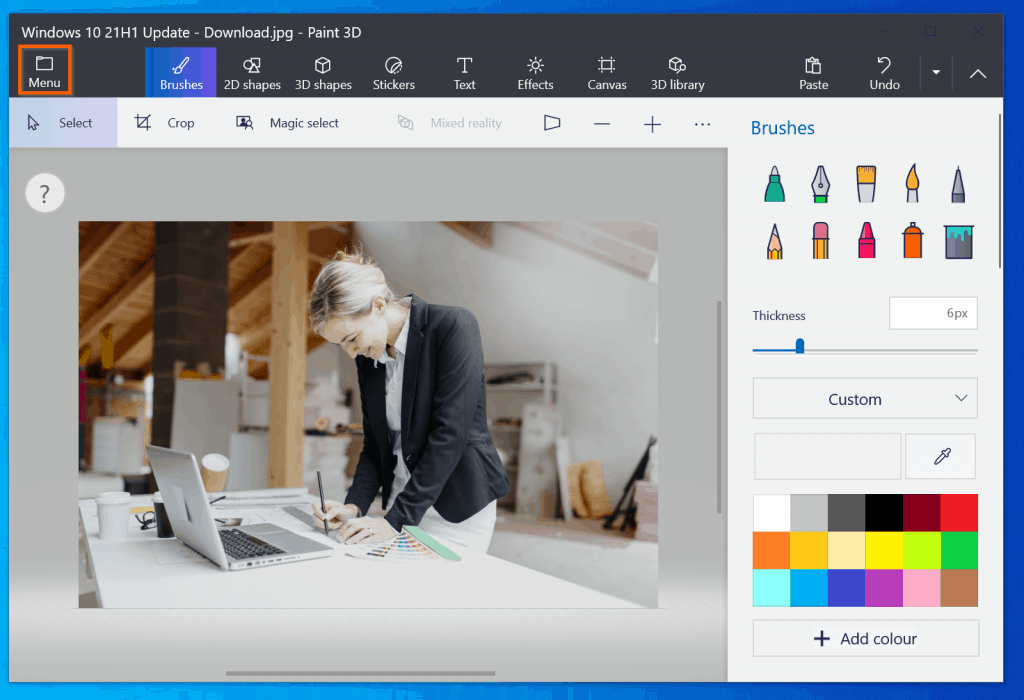Open the Stickers tab

(394, 72)
